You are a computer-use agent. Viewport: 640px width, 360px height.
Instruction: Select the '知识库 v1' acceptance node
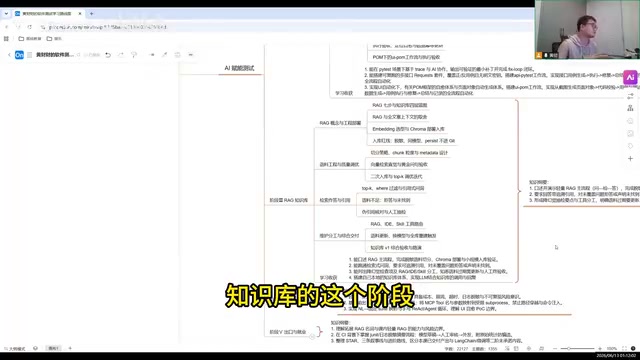(x=396, y=248)
